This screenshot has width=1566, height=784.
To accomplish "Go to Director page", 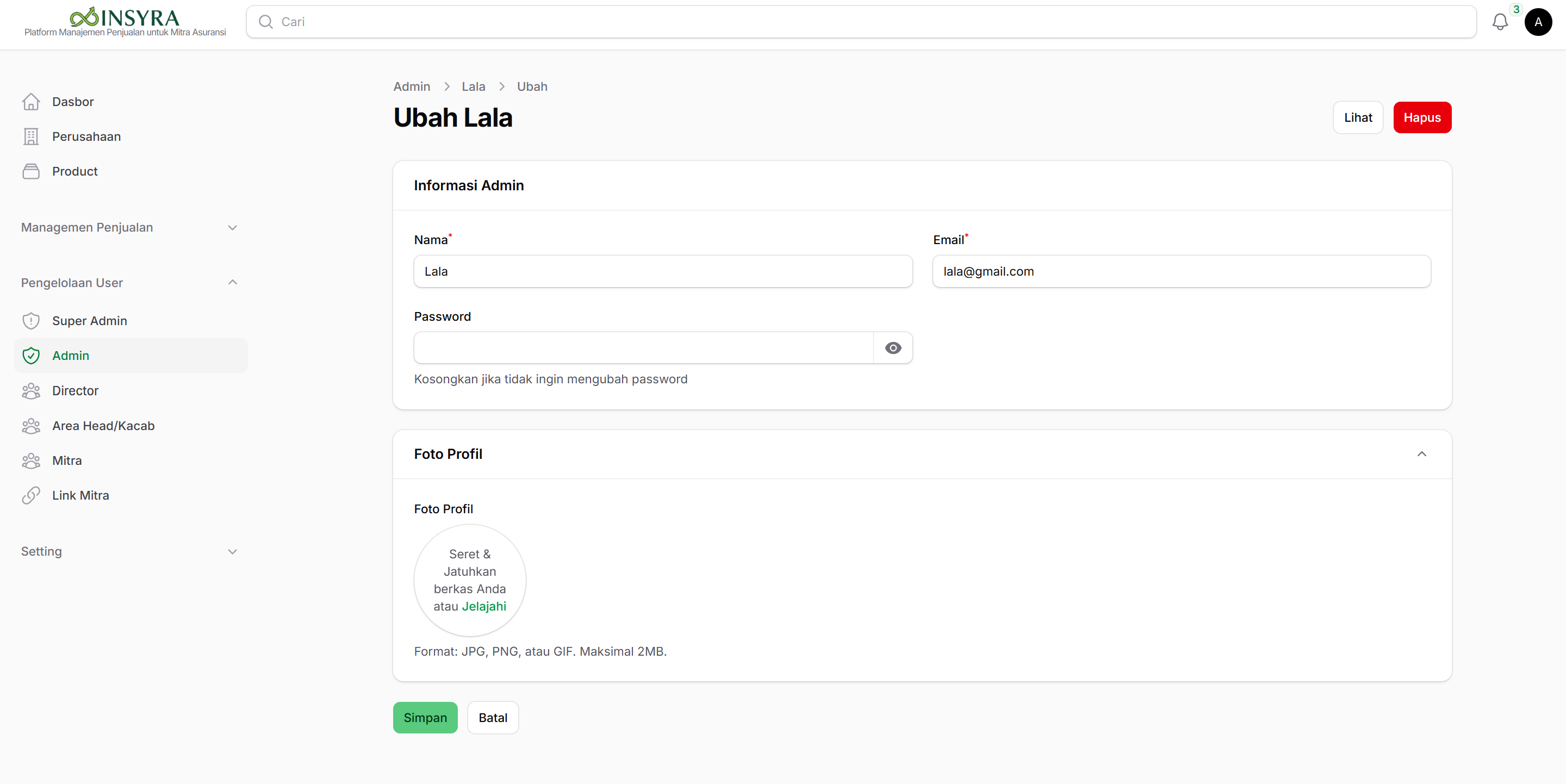I will tap(130, 391).
